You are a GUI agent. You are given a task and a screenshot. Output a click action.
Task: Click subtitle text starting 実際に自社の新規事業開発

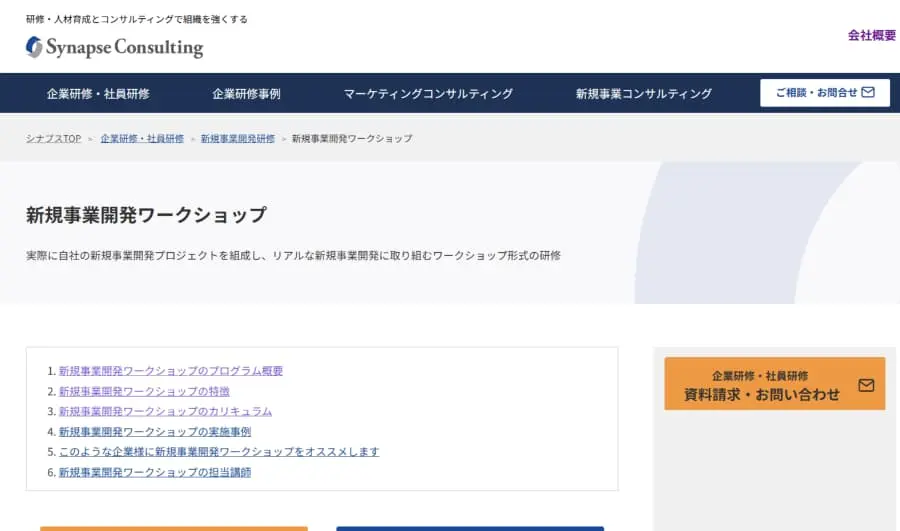click(293, 255)
